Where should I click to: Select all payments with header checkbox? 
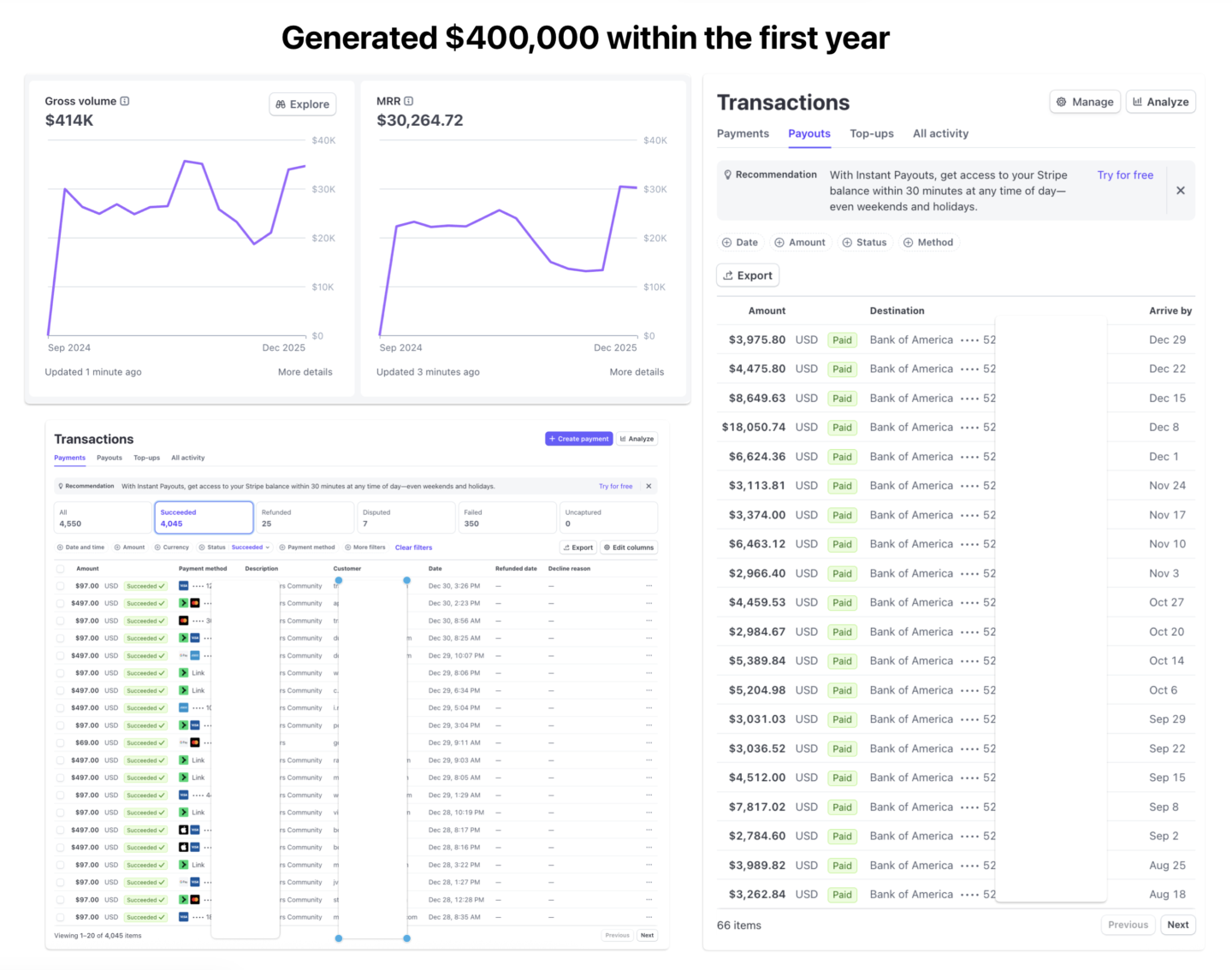(60, 569)
